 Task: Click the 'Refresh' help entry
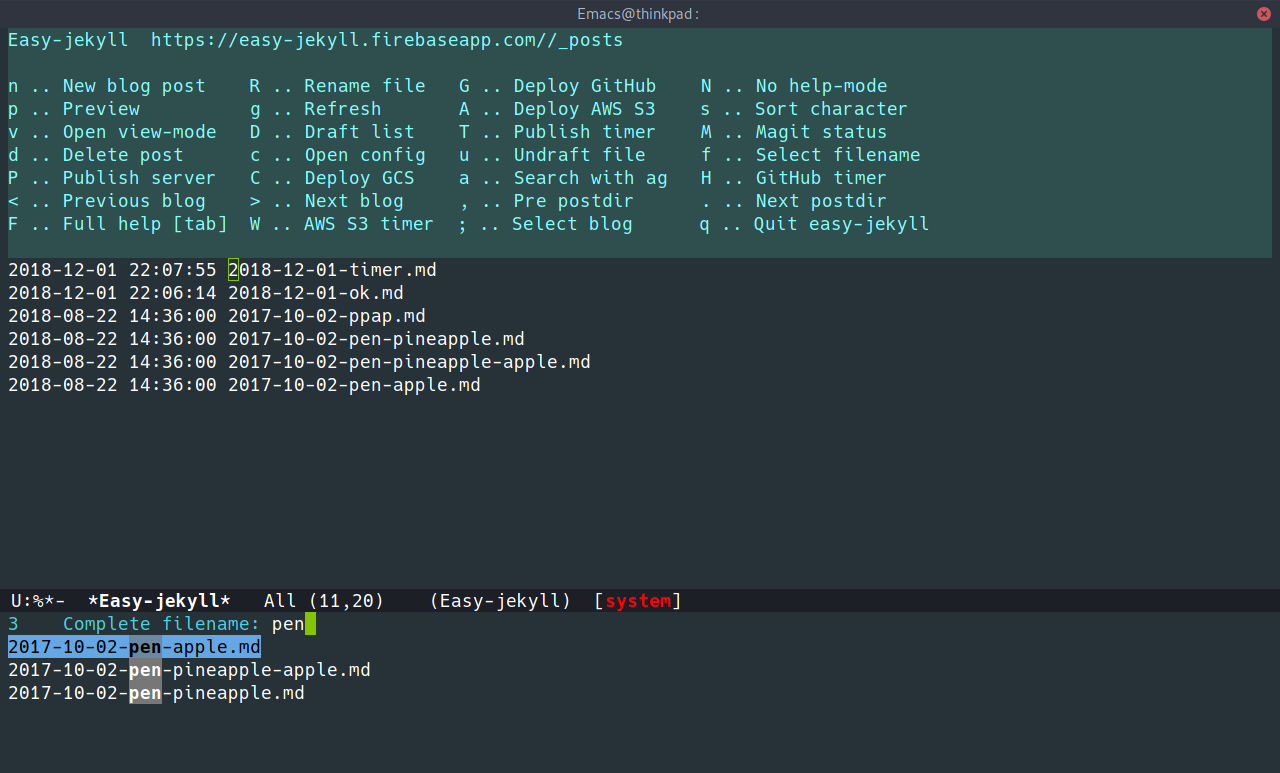316,109
